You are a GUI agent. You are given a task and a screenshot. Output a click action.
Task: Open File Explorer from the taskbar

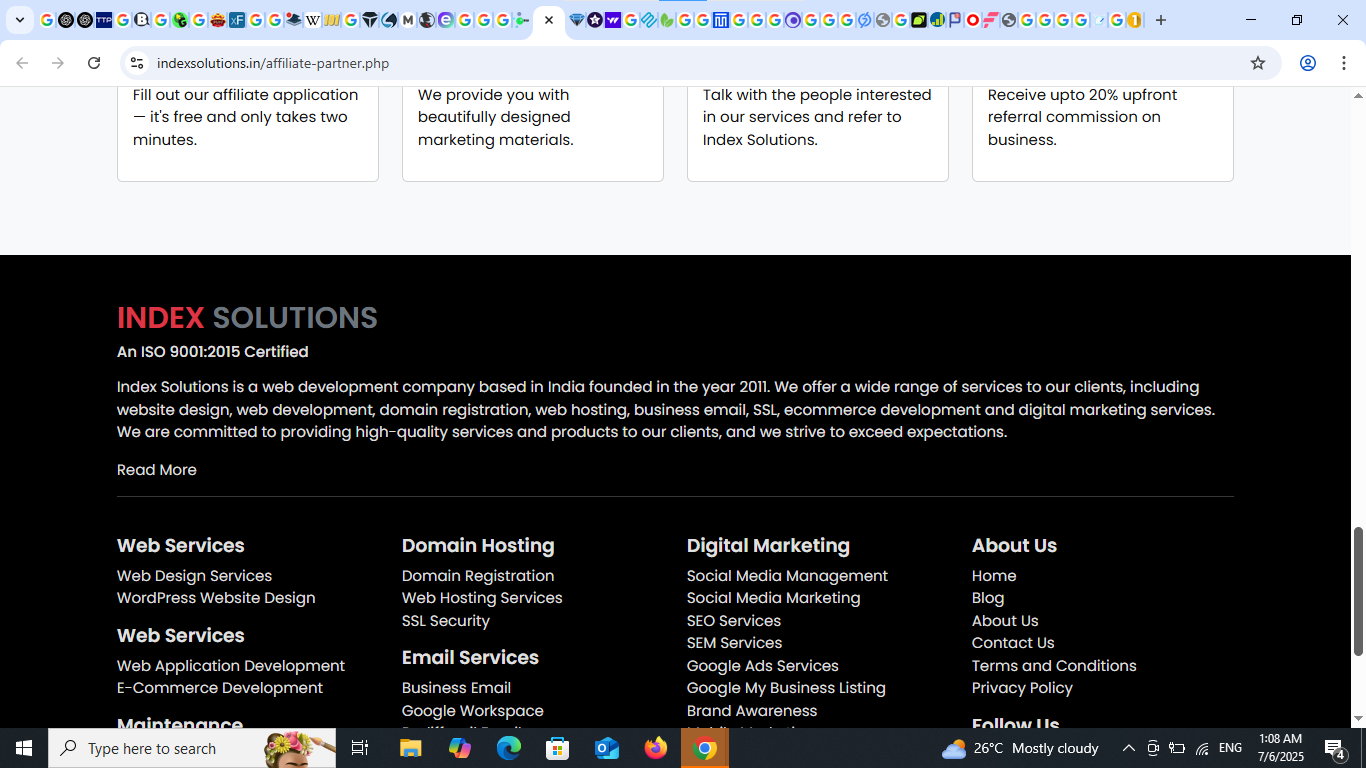click(411, 748)
